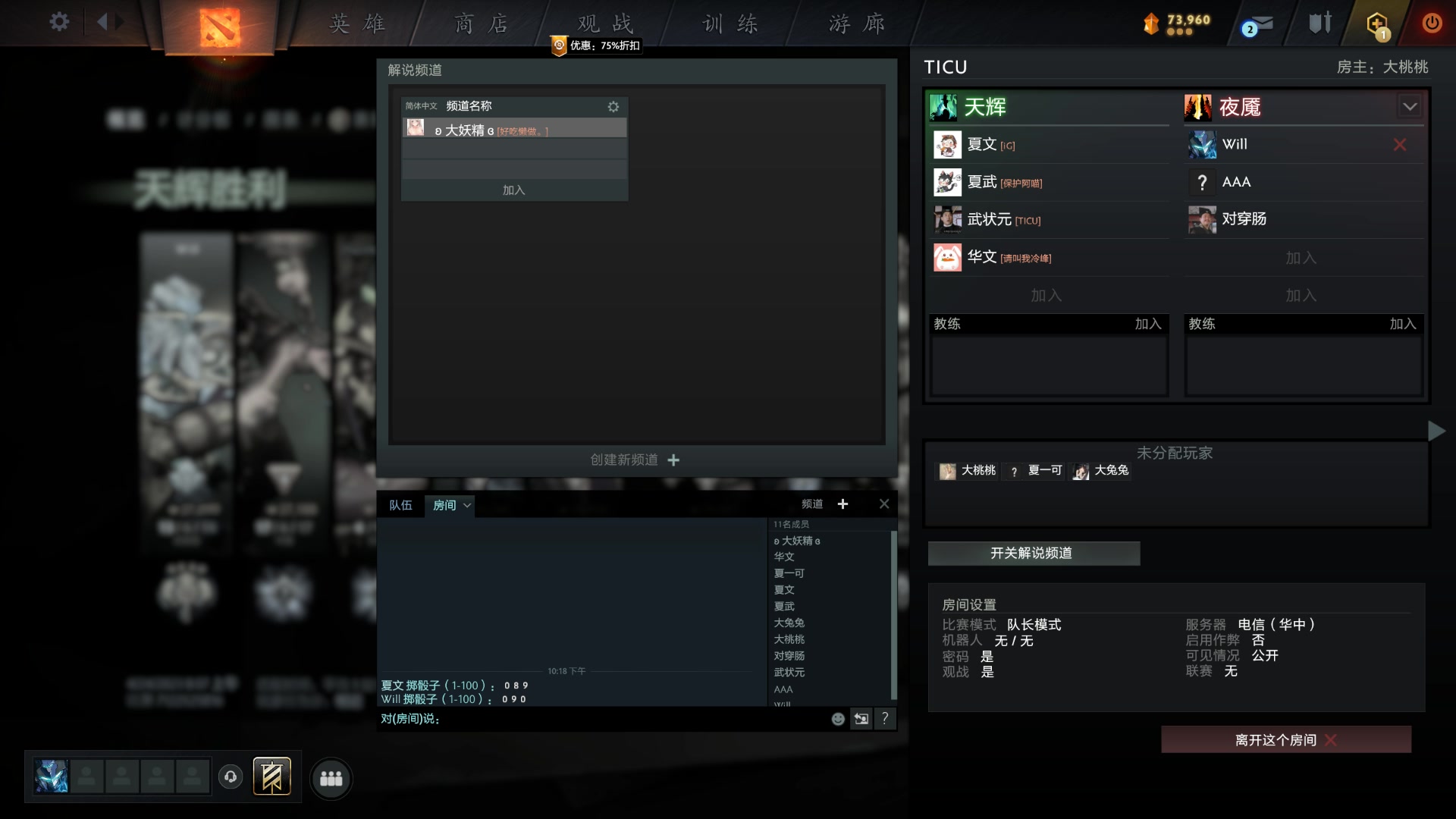Open the emoticon picker in chat
The image size is (1456, 819).
click(x=838, y=719)
